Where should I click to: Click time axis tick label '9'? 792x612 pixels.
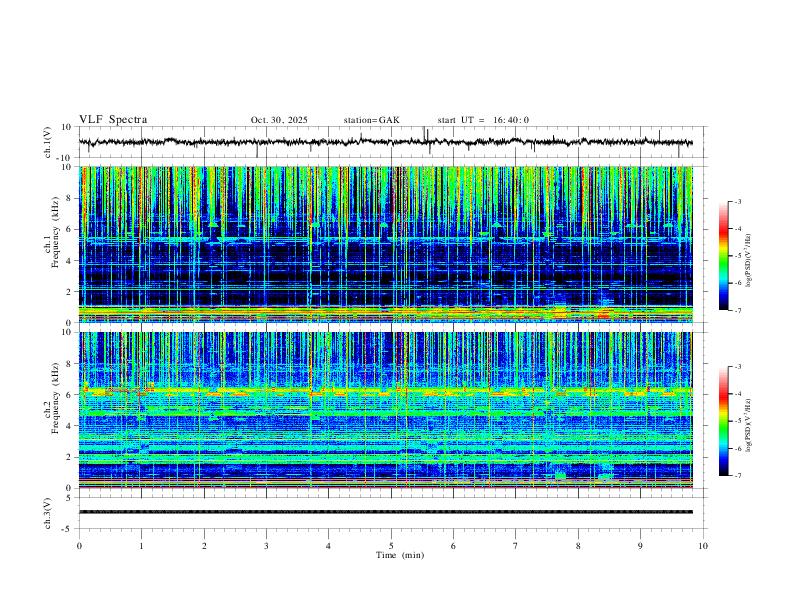tap(640, 546)
